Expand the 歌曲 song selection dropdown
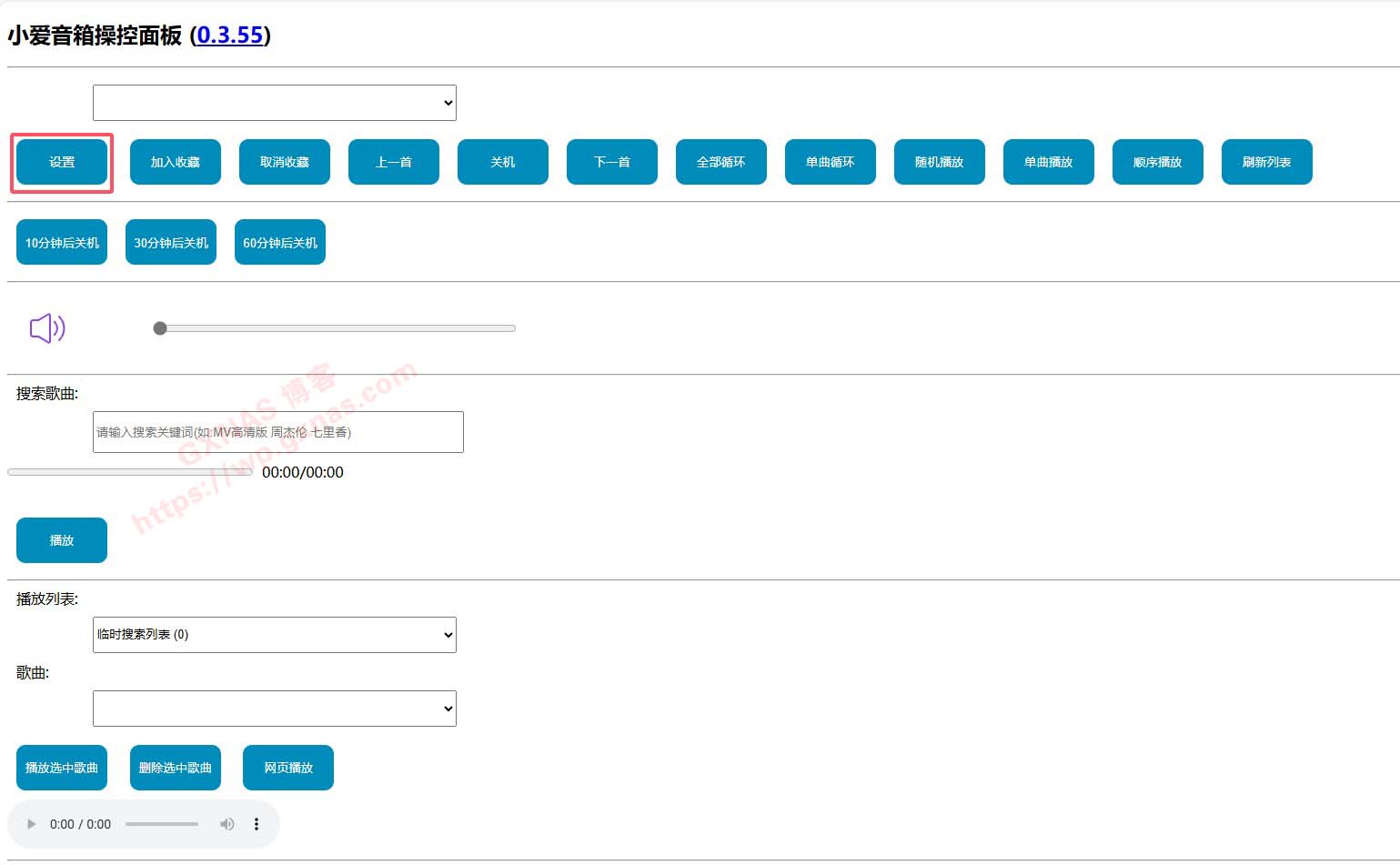Viewport: 1400px width, 865px height. coord(275,709)
